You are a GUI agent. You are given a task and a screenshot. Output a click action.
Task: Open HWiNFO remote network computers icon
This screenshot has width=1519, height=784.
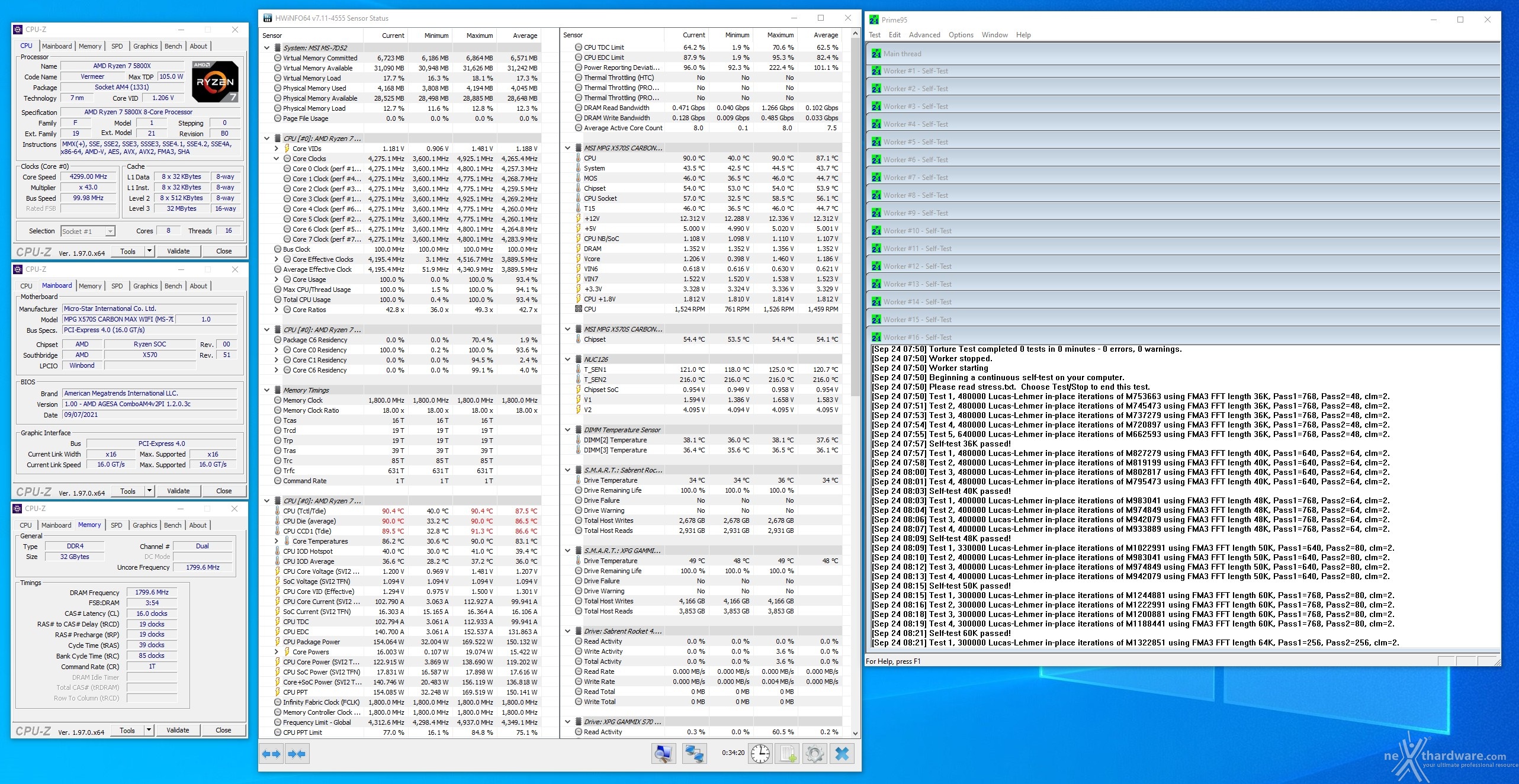(x=694, y=753)
